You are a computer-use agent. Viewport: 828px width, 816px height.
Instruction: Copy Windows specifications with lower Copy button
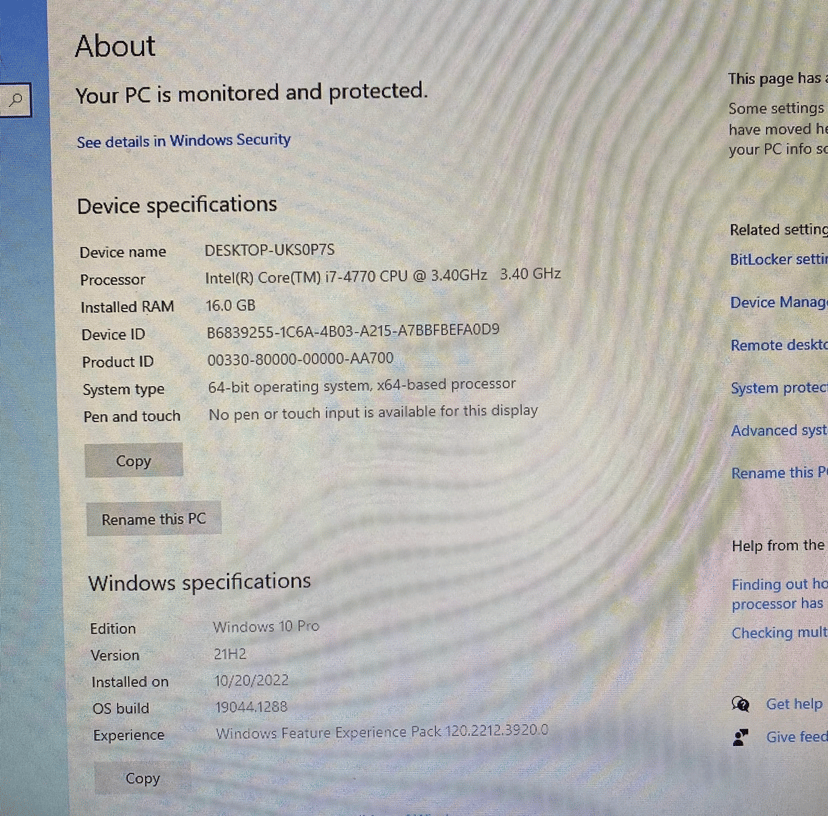tap(143, 778)
